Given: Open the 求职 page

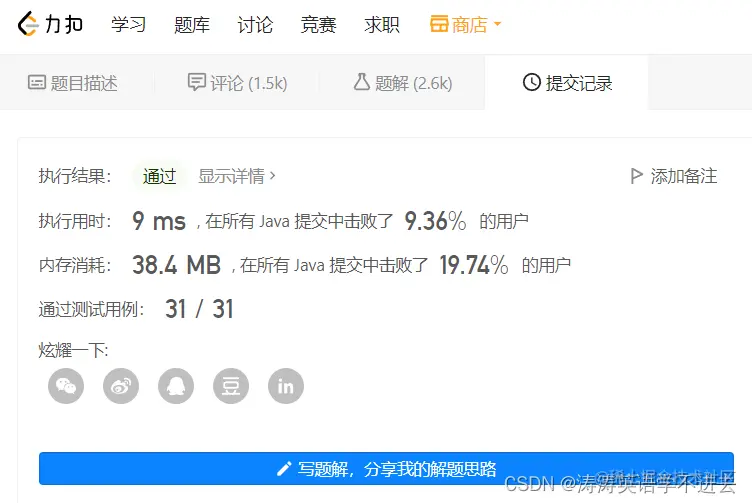Looking at the screenshot, I should tap(382, 24).
